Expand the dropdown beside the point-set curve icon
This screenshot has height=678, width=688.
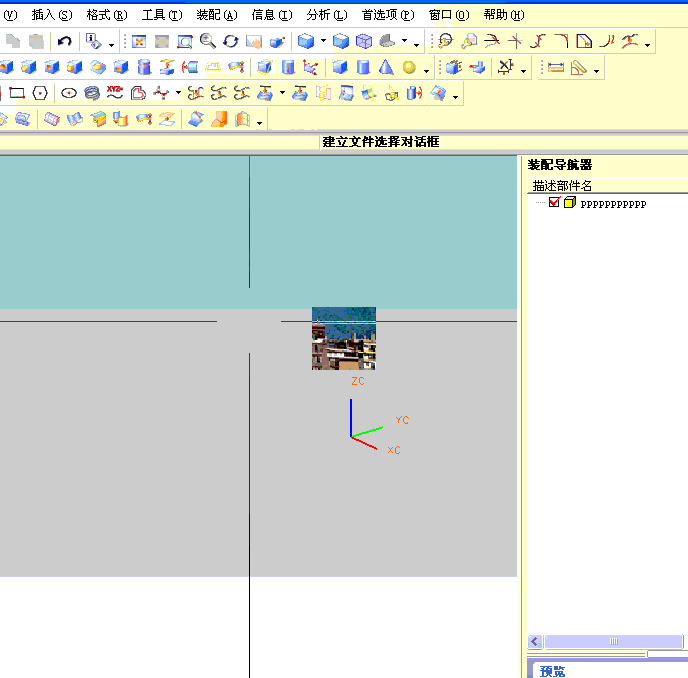(x=178, y=93)
